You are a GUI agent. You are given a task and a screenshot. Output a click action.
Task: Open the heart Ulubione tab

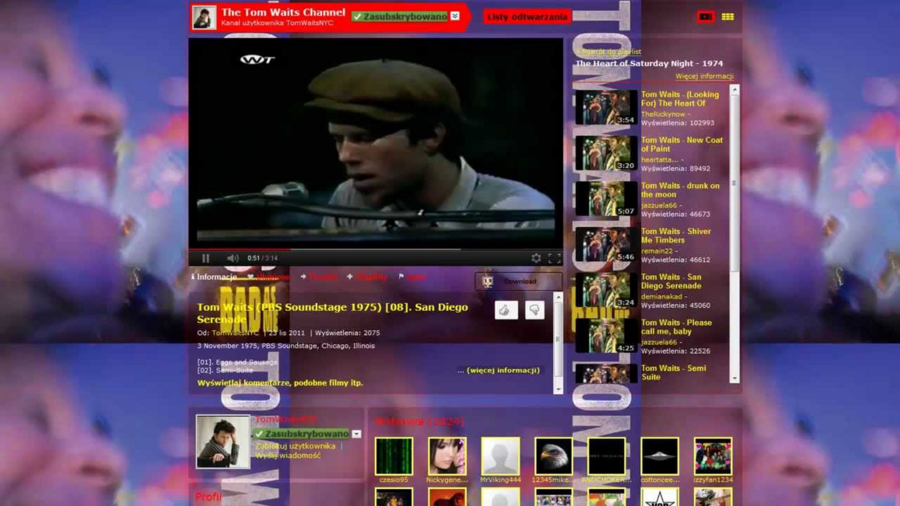point(269,277)
